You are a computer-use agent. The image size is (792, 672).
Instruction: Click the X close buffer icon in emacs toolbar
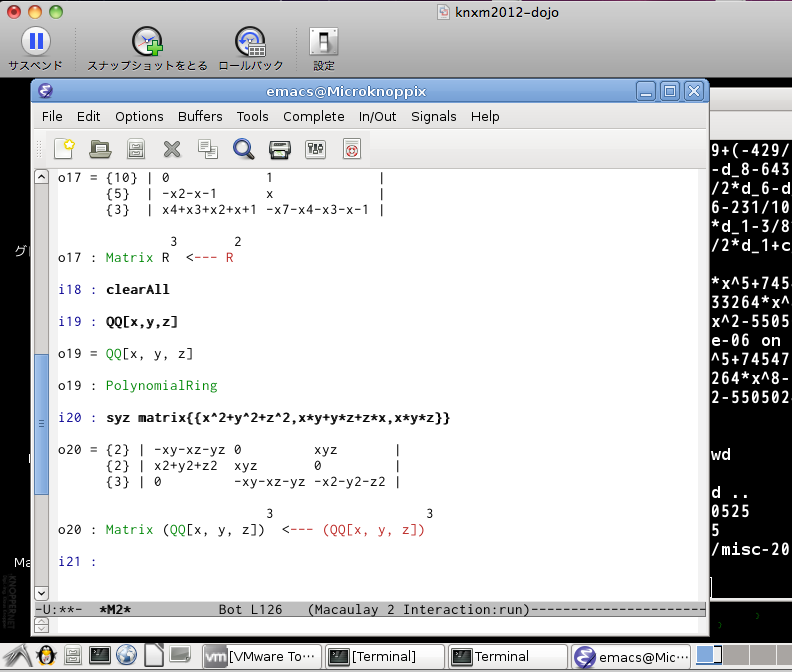point(172,149)
